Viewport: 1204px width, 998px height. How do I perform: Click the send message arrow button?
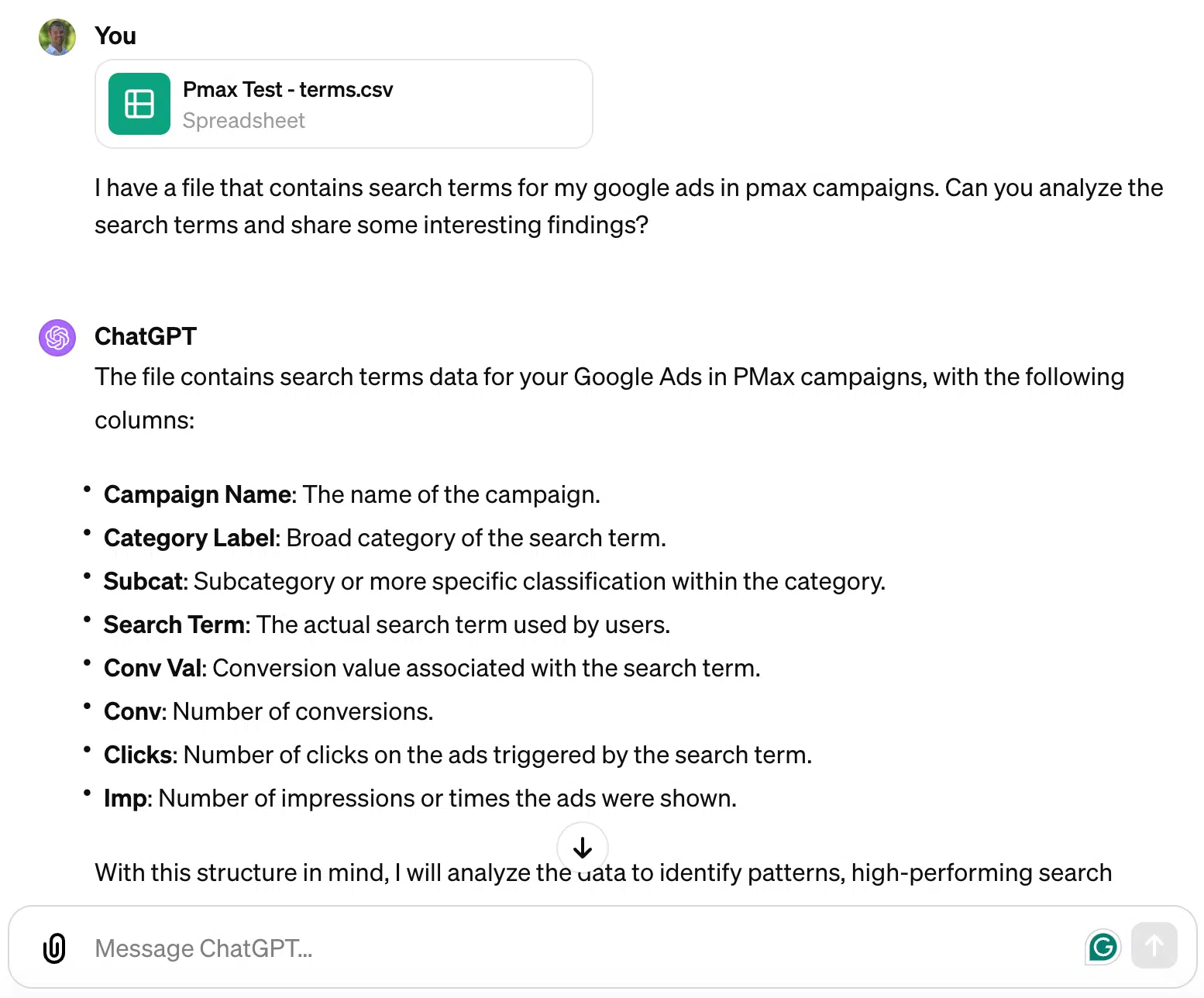pyautogui.click(x=1154, y=945)
